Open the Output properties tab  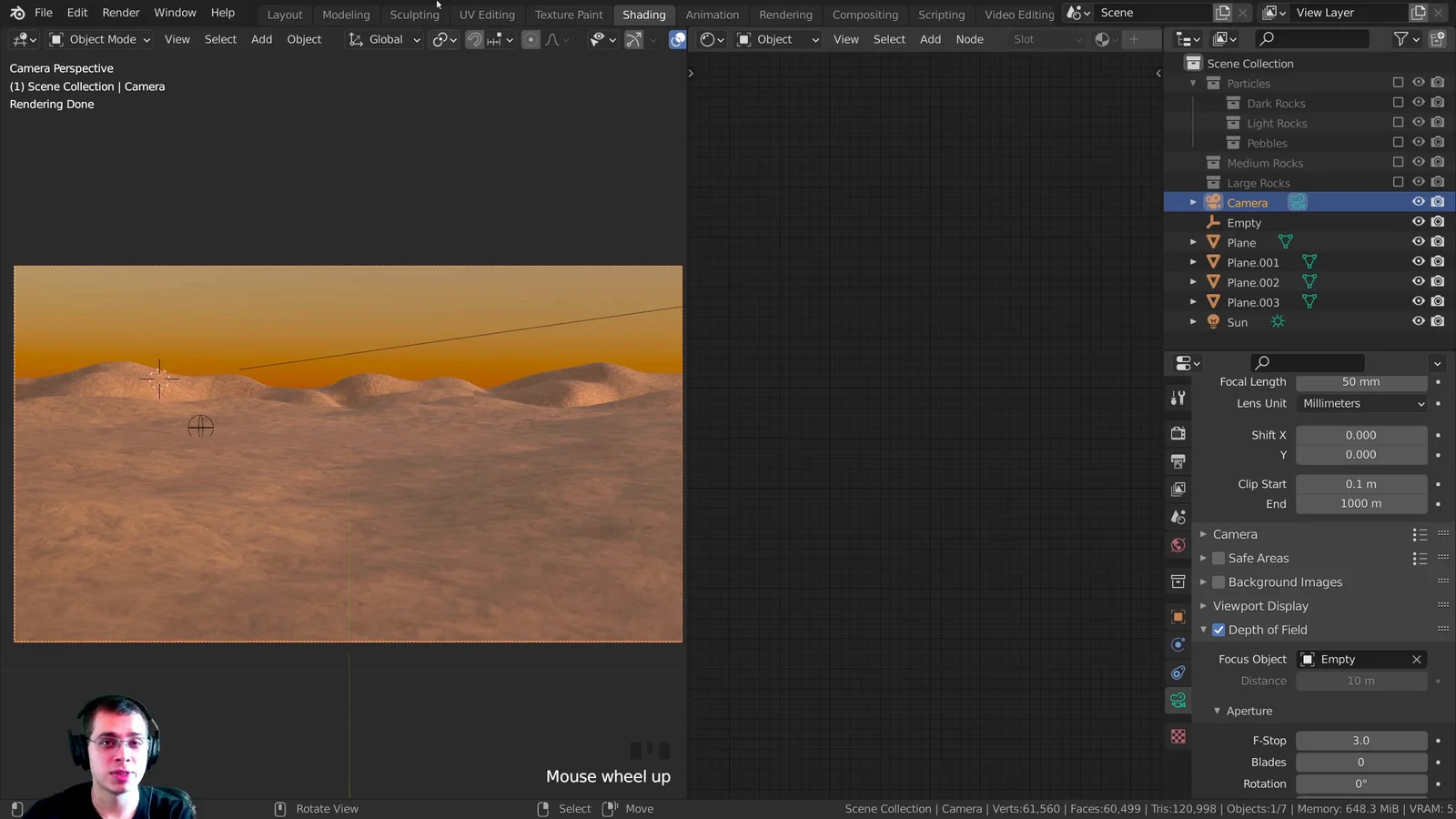click(1178, 461)
